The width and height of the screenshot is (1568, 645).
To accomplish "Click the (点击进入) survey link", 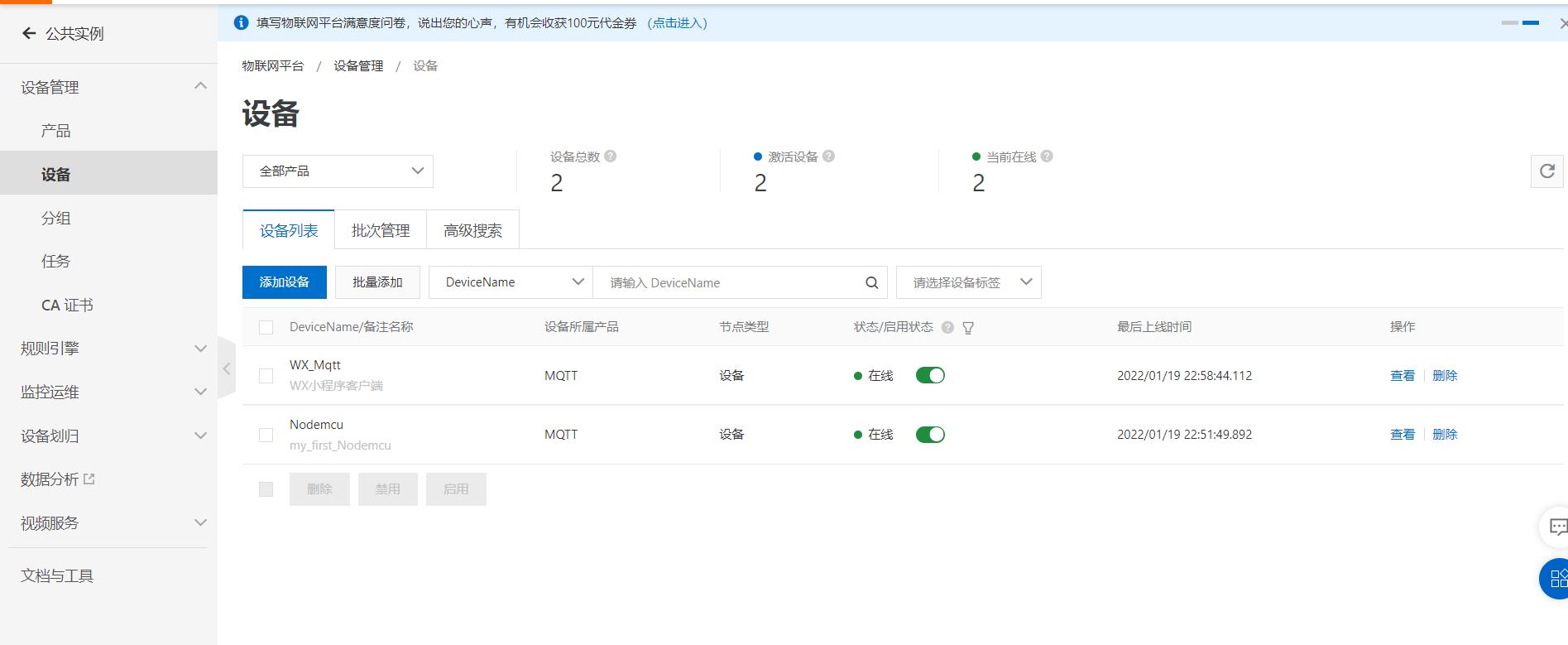I will pyautogui.click(x=677, y=23).
